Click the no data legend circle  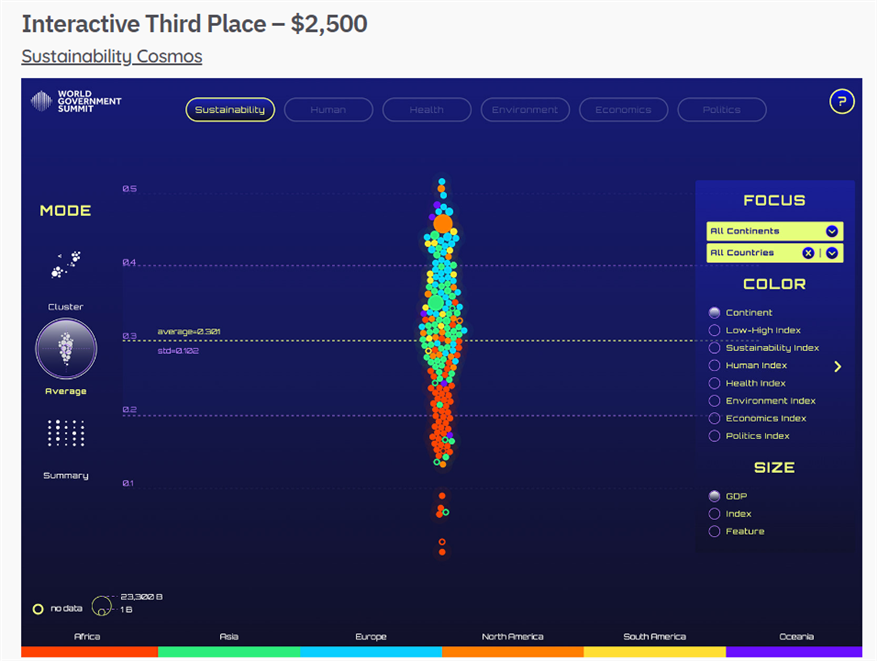click(38, 608)
